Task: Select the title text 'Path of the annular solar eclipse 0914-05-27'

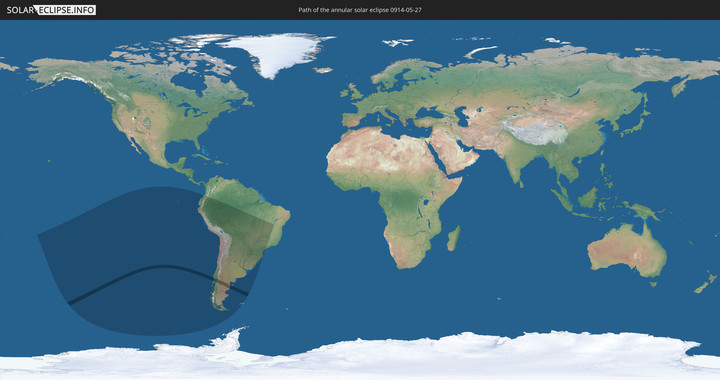Action: click(x=360, y=10)
